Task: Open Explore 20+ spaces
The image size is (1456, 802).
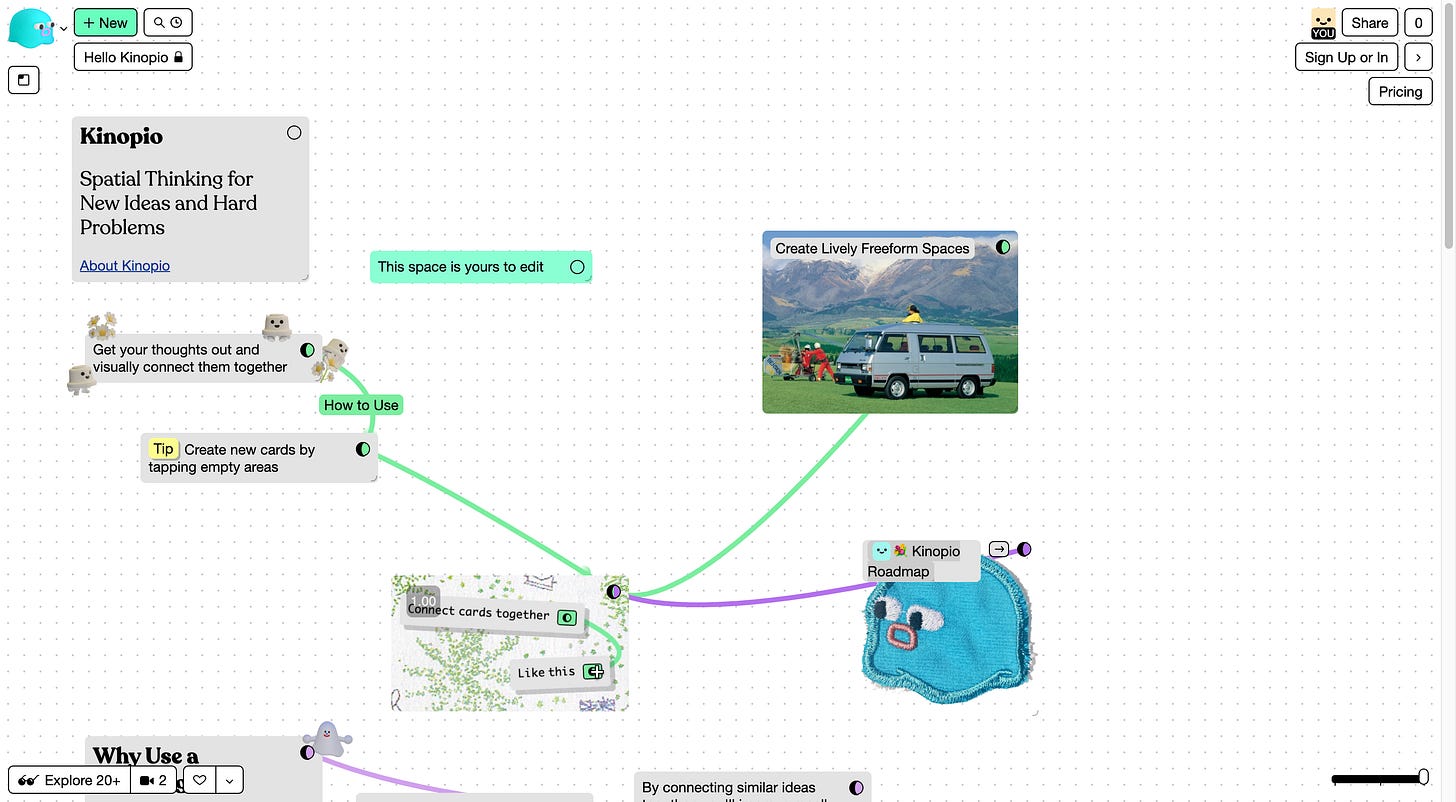Action: (70, 780)
